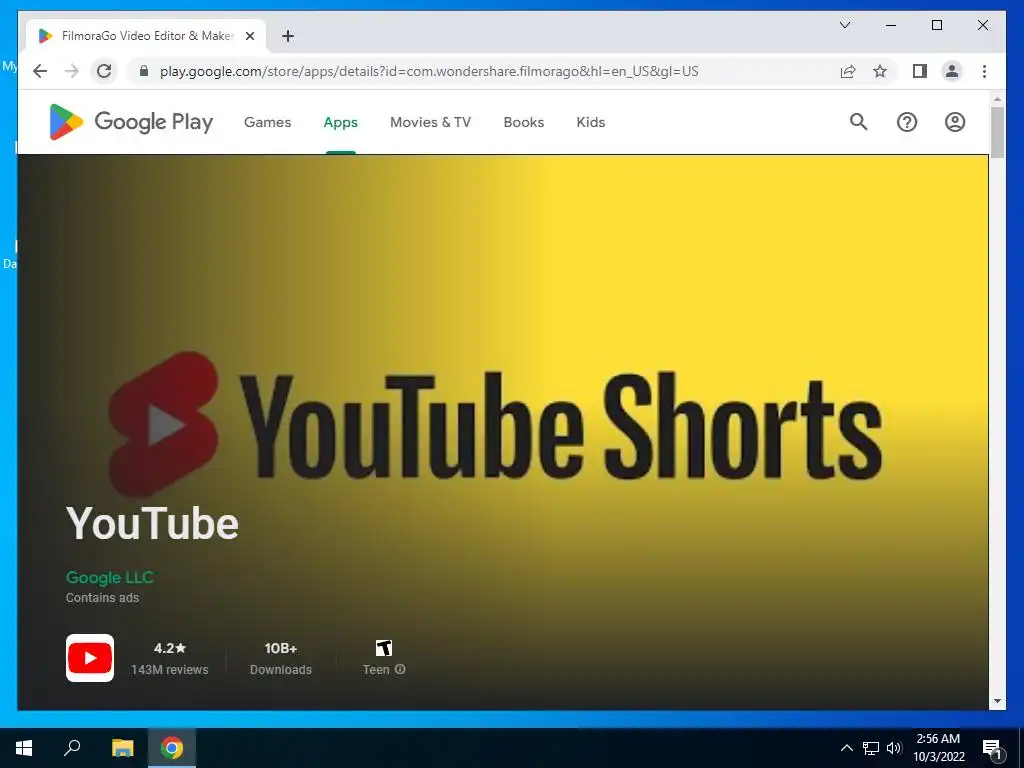This screenshot has height=768, width=1024.
Task: Click the YouTube app title
Action: coord(152,524)
